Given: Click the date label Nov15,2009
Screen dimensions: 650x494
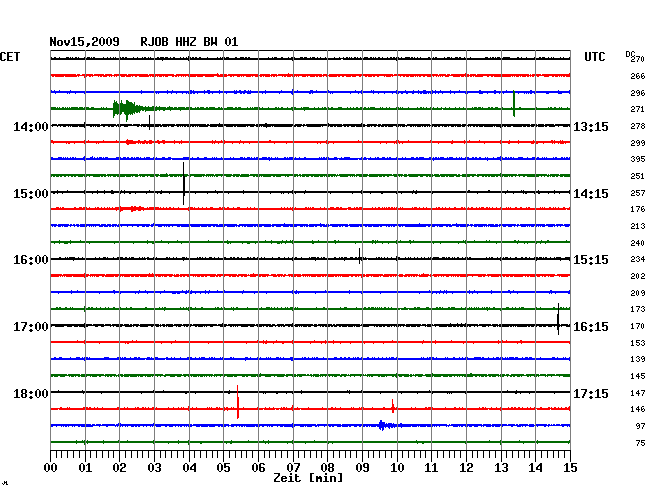Looking at the screenshot, I should [x=84, y=42].
